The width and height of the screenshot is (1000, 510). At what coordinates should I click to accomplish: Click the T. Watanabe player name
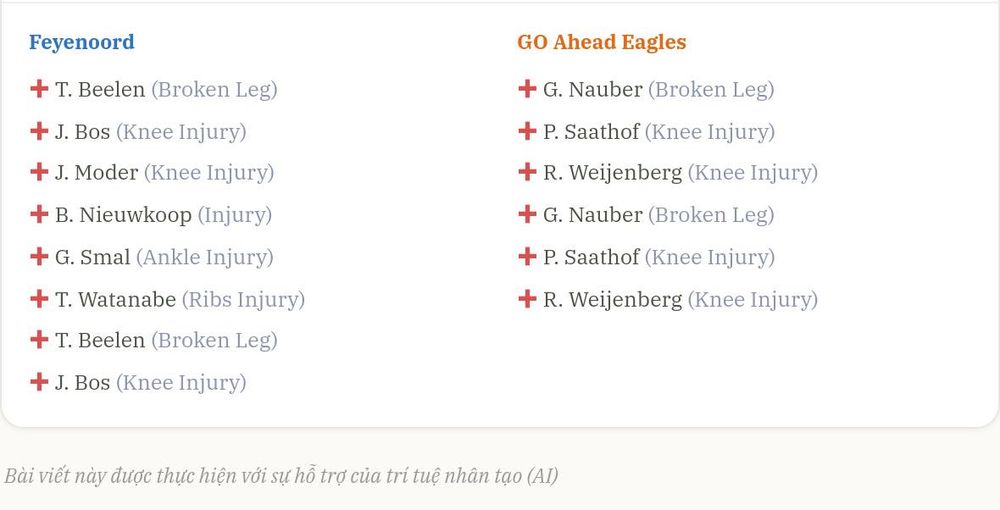pyautogui.click(x=115, y=299)
